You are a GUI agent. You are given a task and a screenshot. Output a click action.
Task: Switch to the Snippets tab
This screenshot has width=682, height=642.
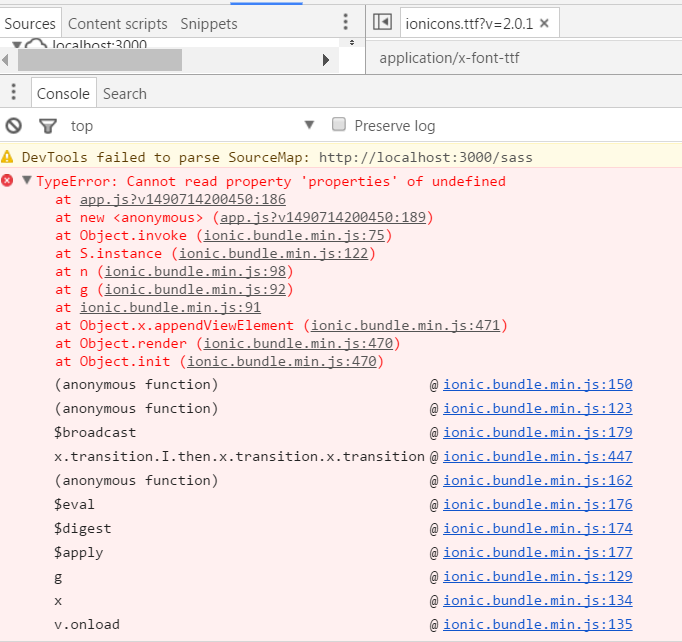pyautogui.click(x=209, y=23)
